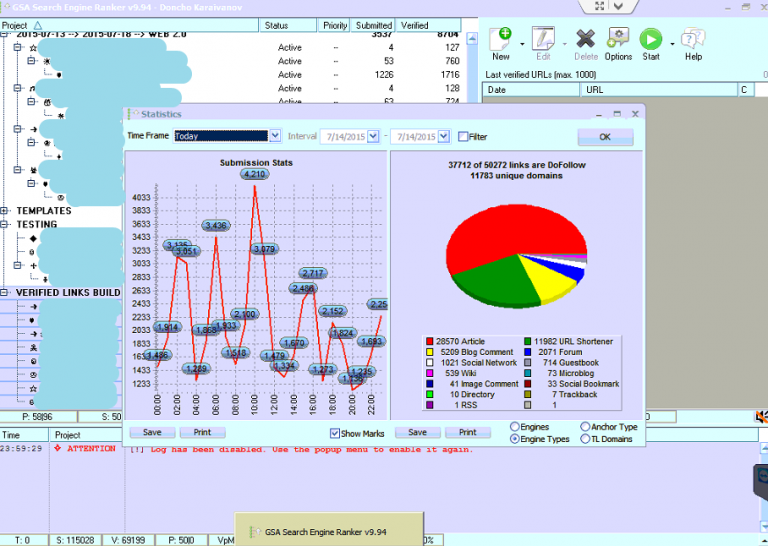
Task: Print the pie chart
Action: 468,432
